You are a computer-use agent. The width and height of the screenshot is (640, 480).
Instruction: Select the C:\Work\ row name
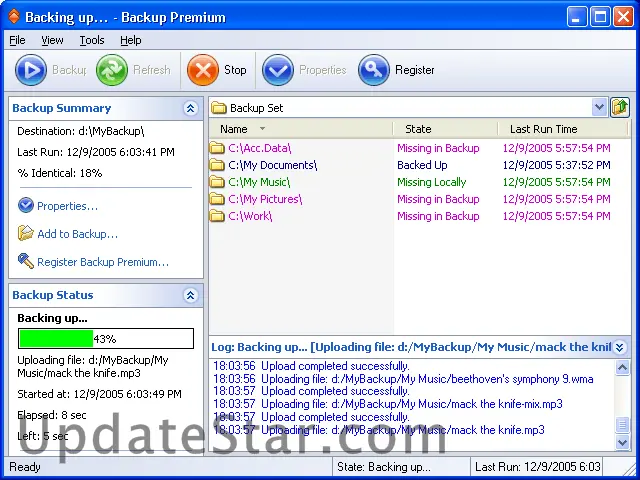coord(250,216)
